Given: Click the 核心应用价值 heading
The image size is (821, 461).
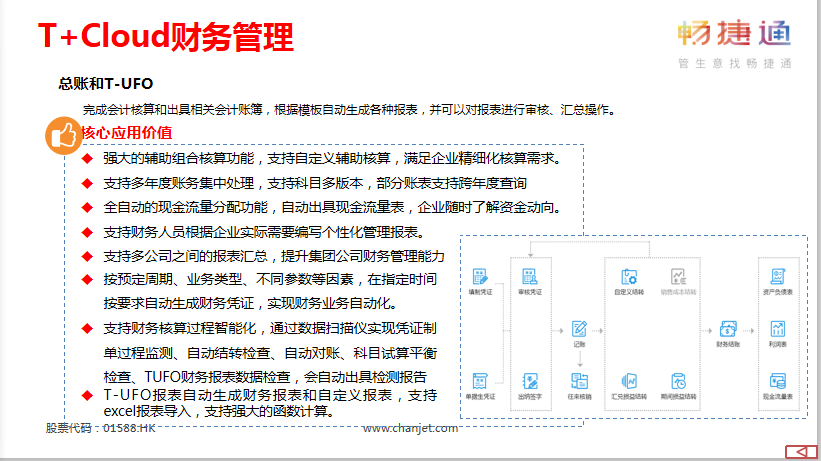Looking at the screenshot, I should point(127,133).
